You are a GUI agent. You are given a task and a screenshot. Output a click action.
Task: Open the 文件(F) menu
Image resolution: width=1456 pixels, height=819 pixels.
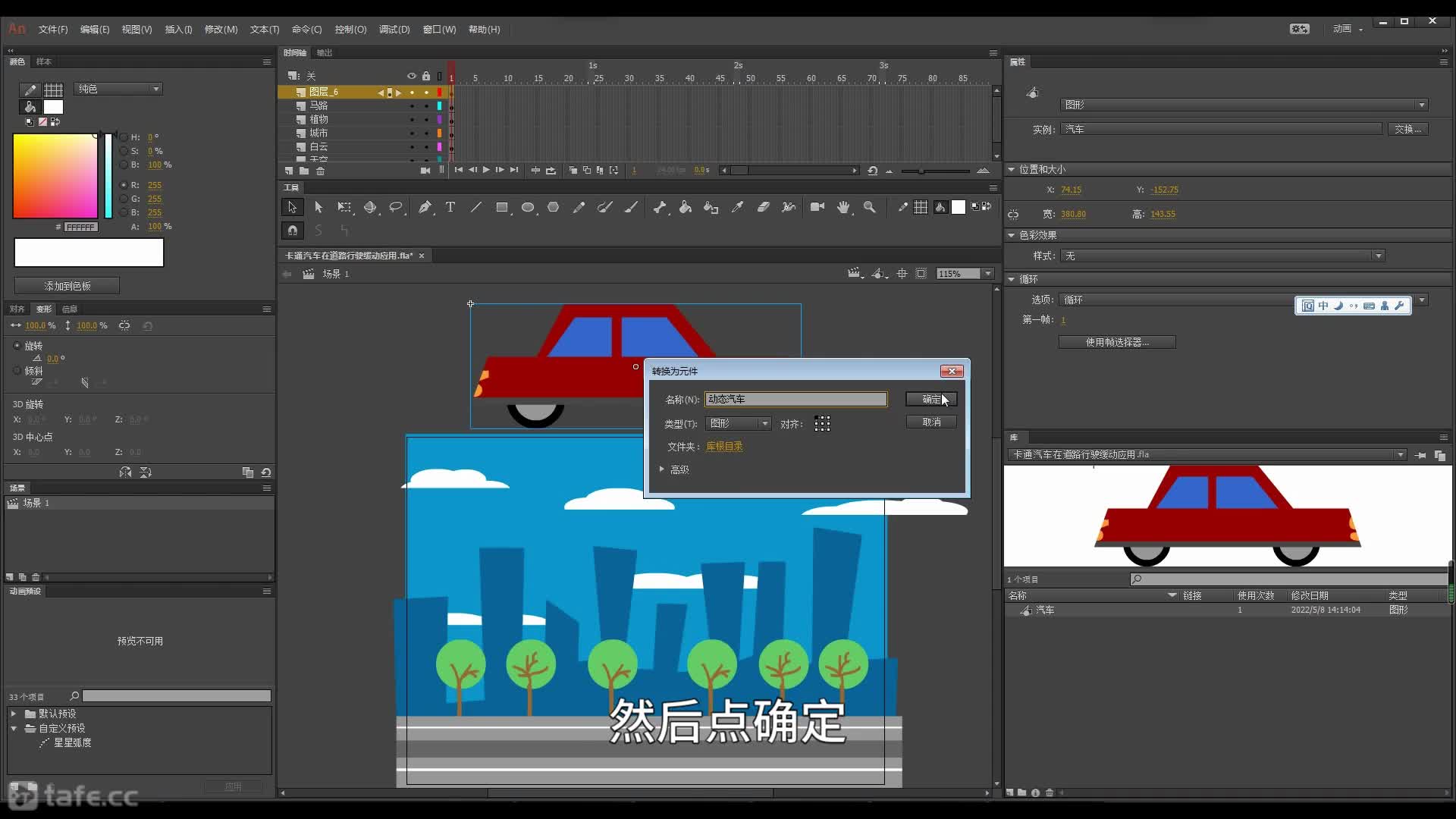tap(53, 30)
